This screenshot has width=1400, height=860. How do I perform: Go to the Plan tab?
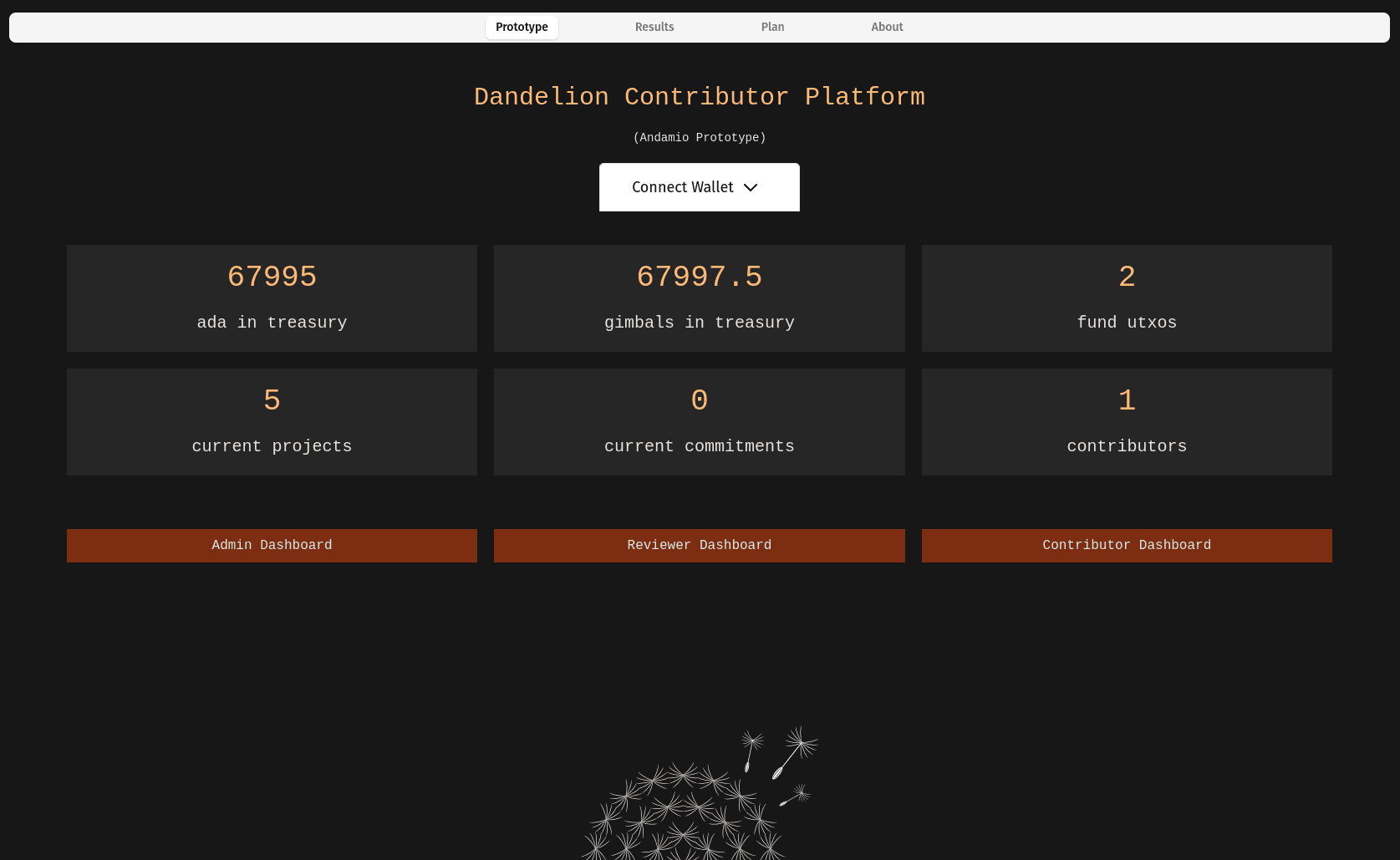(x=772, y=28)
